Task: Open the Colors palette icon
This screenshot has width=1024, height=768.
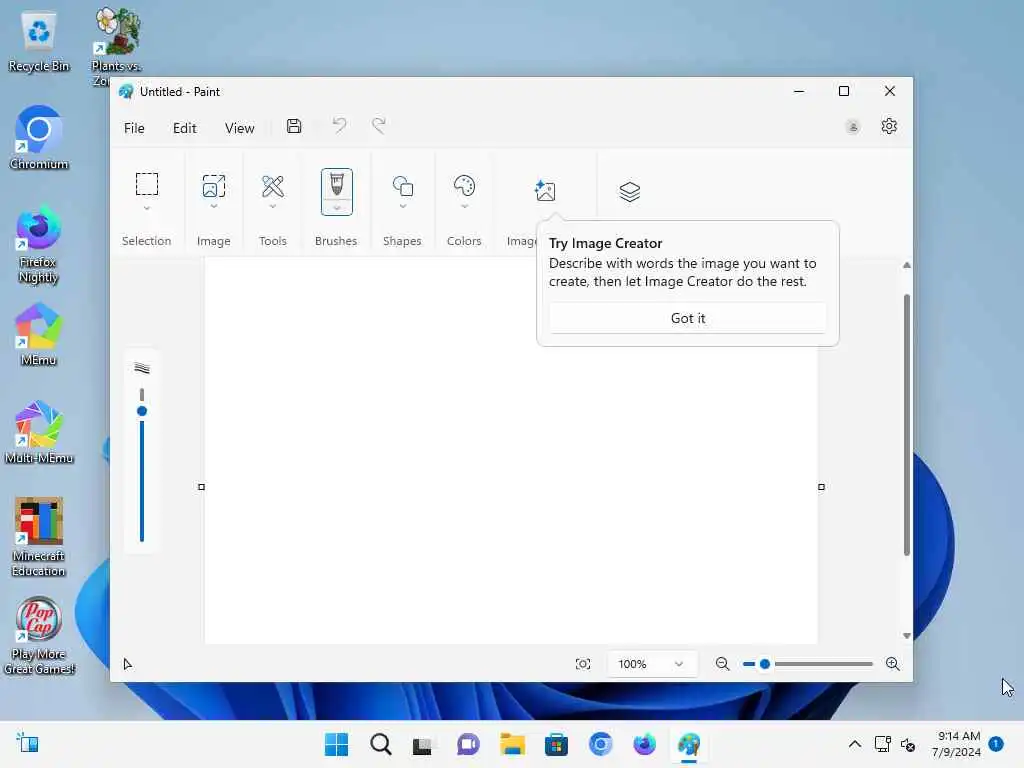Action: 464,186
